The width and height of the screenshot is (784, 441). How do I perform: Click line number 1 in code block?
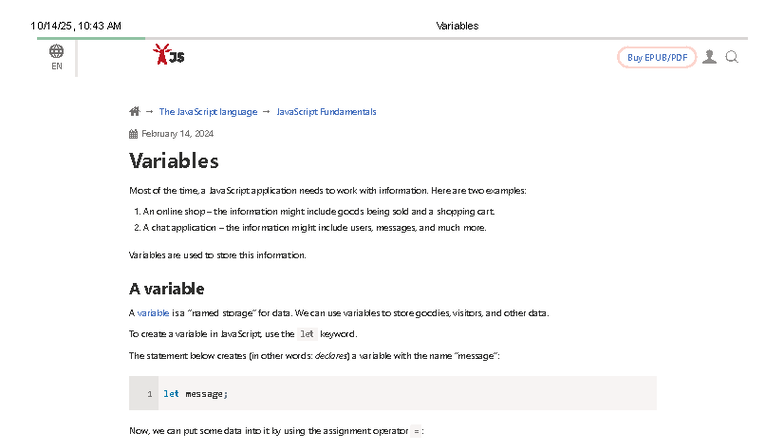(x=149, y=394)
